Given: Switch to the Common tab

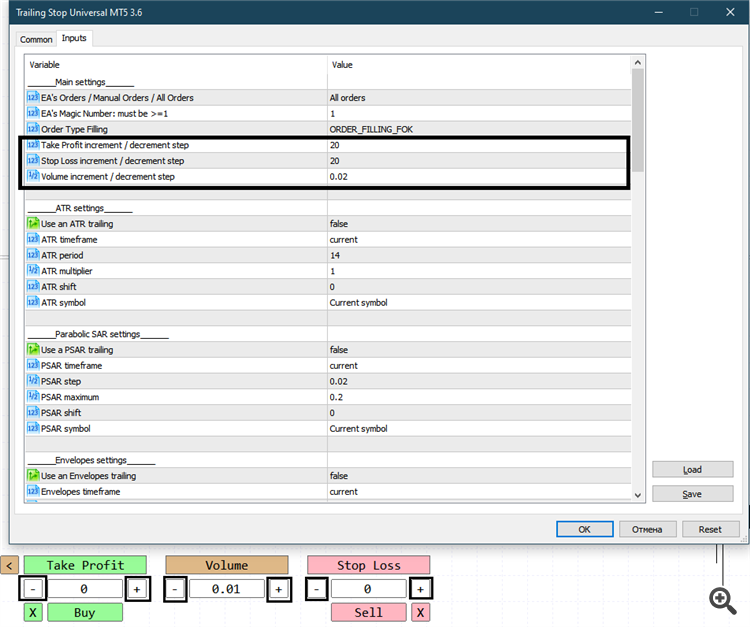Looking at the screenshot, I should pyautogui.click(x=36, y=39).
